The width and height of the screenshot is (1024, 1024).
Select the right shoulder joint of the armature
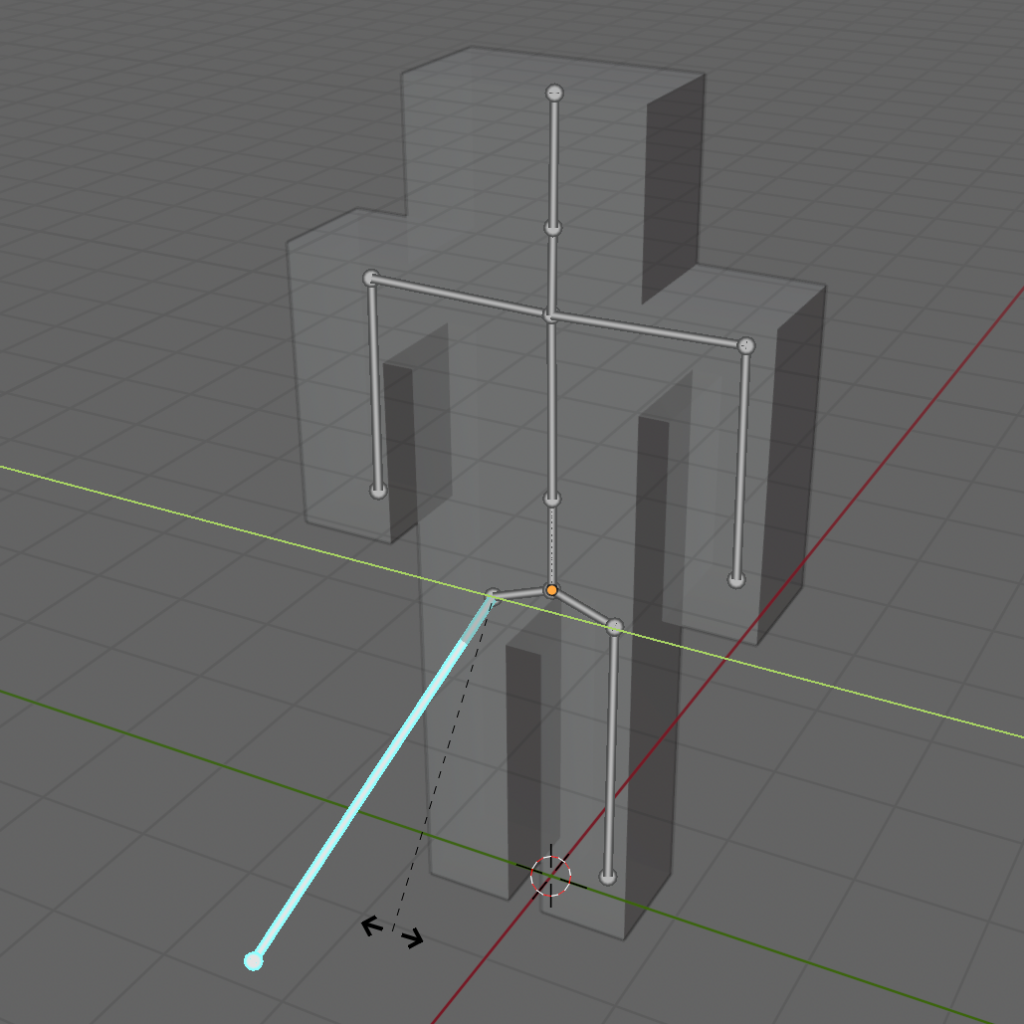[x=746, y=346]
